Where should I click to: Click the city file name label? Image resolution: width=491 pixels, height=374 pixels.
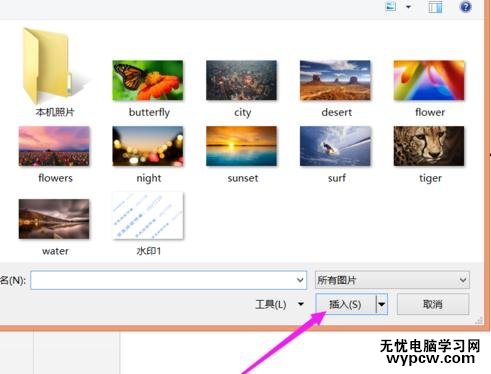[242, 113]
